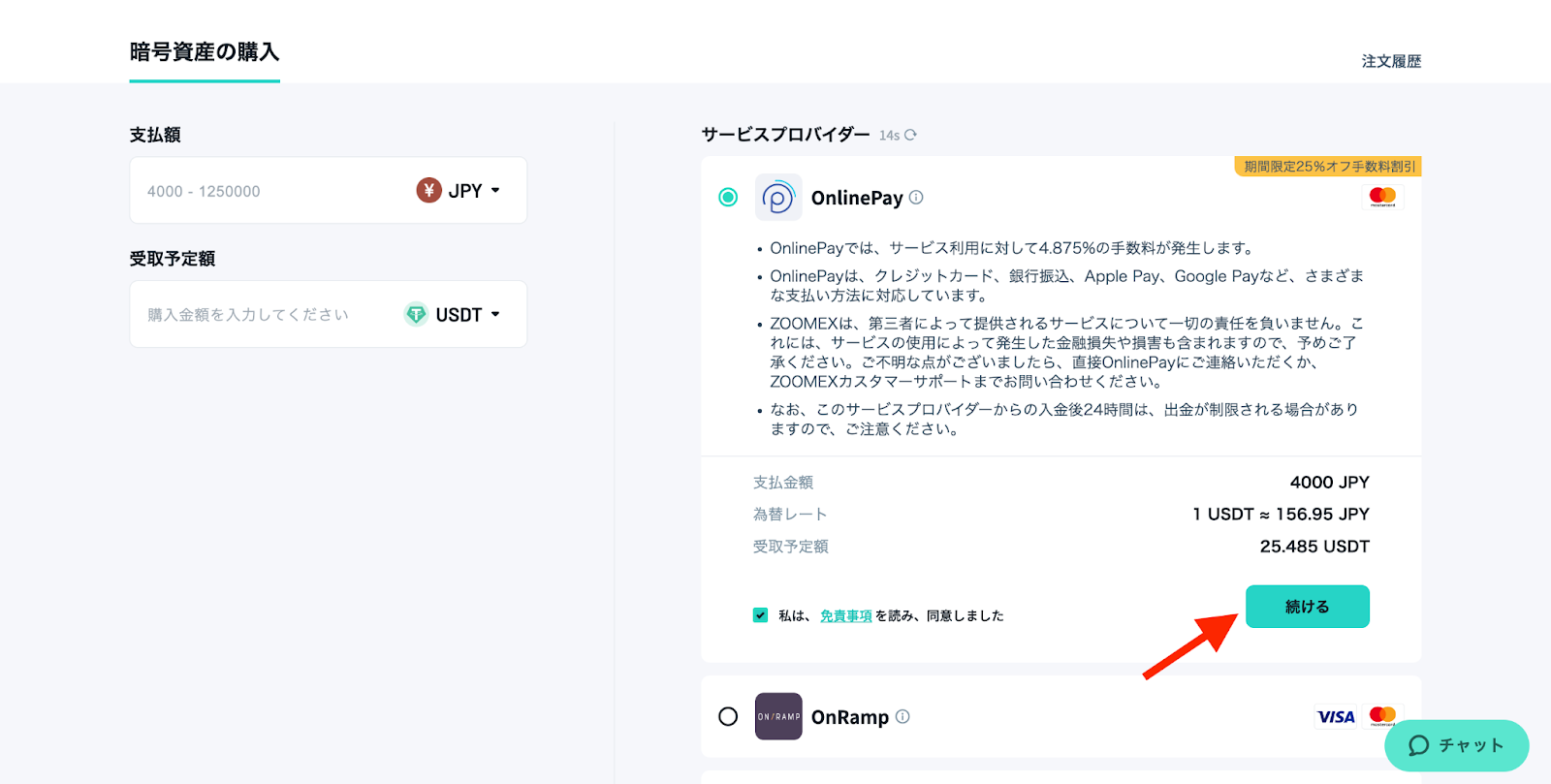
Task: Click the 支払額 amount input field
Action: (x=329, y=191)
